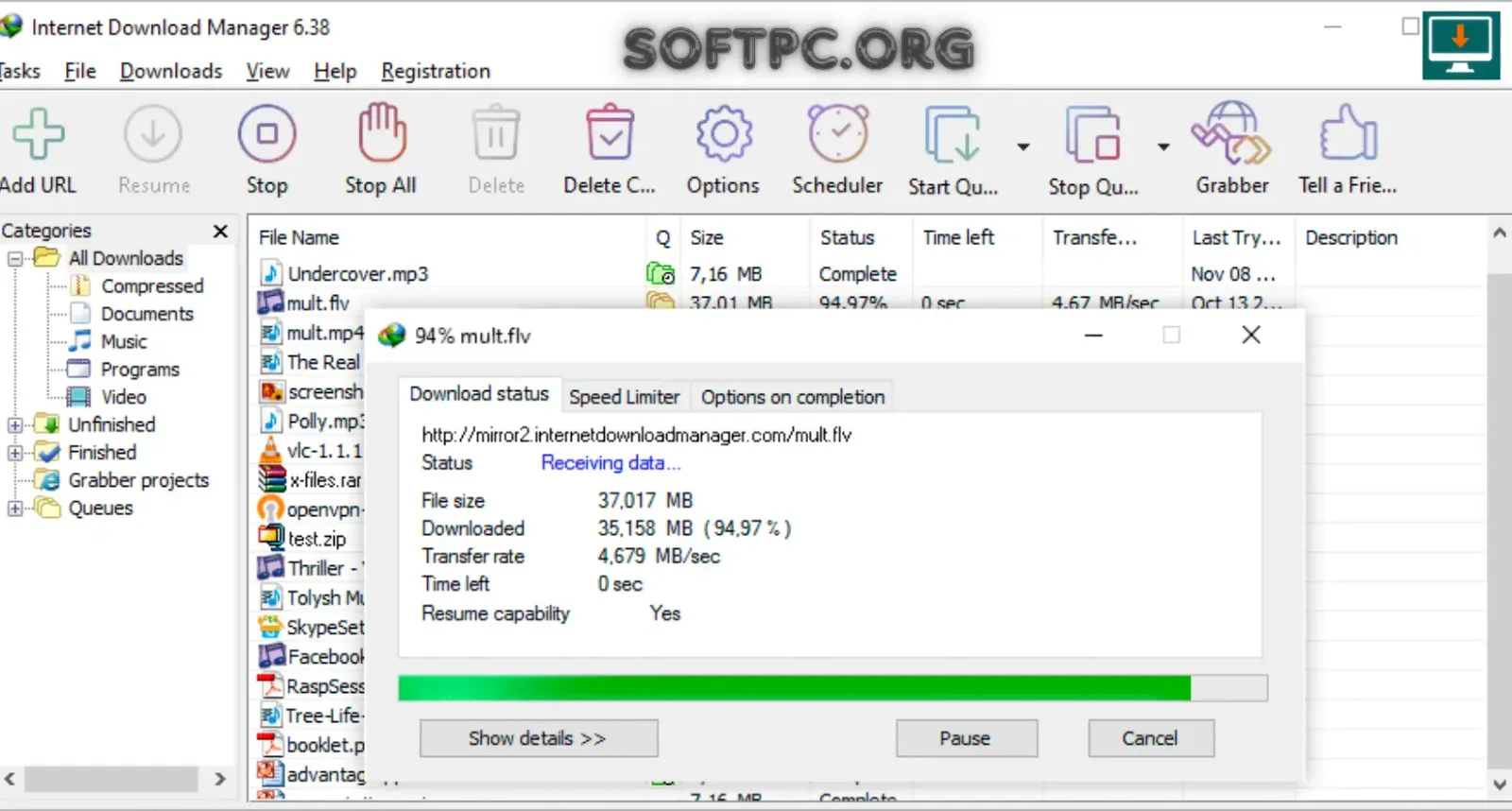Click the x-files.rar archive icon
This screenshot has width=1512, height=811.
(x=272, y=479)
